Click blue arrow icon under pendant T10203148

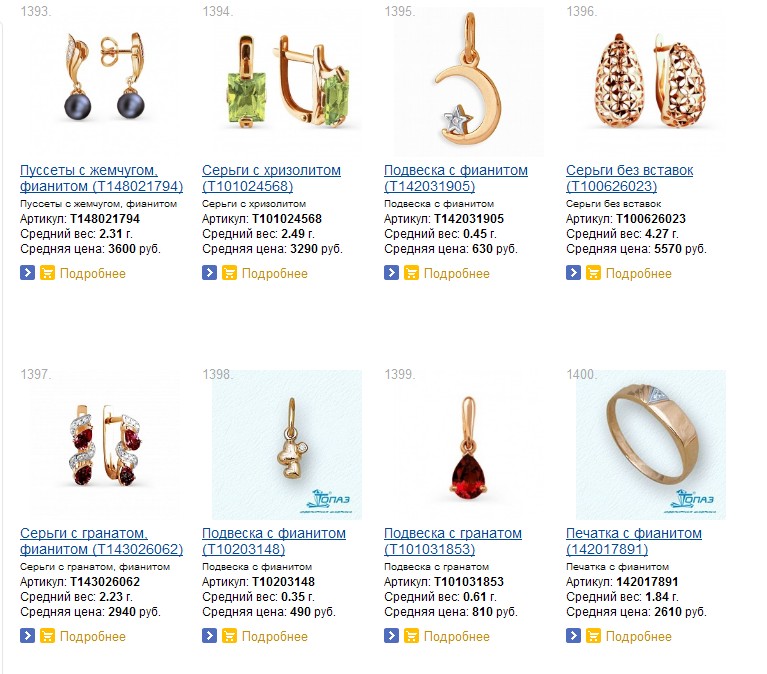click(x=209, y=635)
